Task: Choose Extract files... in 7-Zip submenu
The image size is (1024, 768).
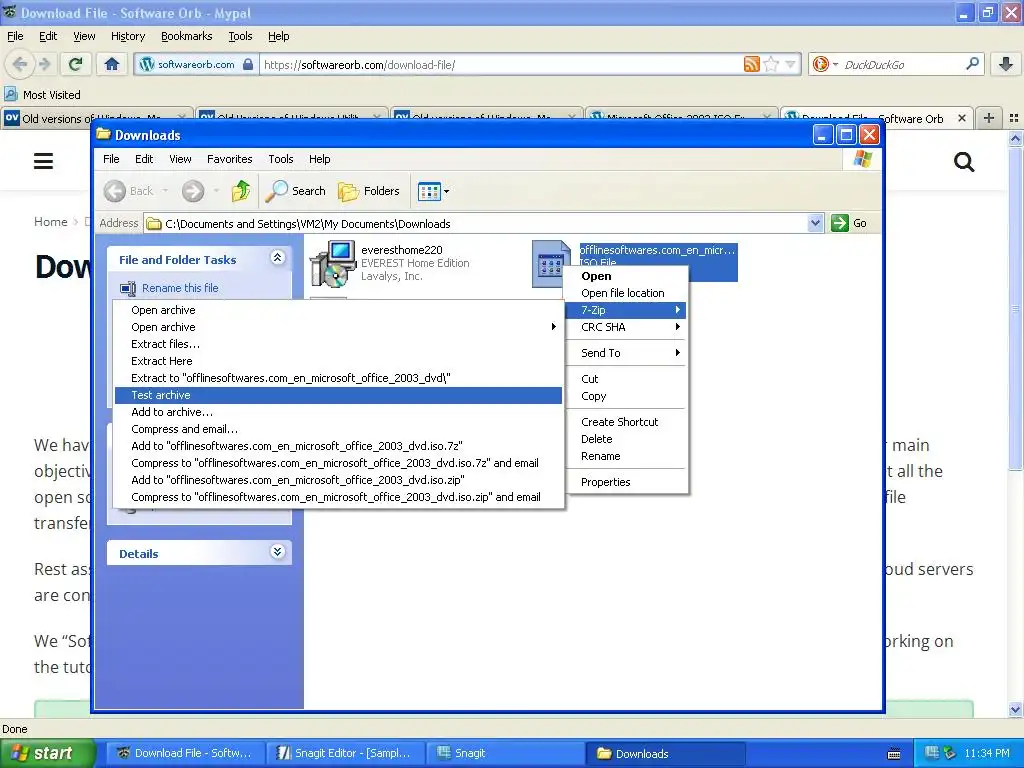Action: coord(338,344)
